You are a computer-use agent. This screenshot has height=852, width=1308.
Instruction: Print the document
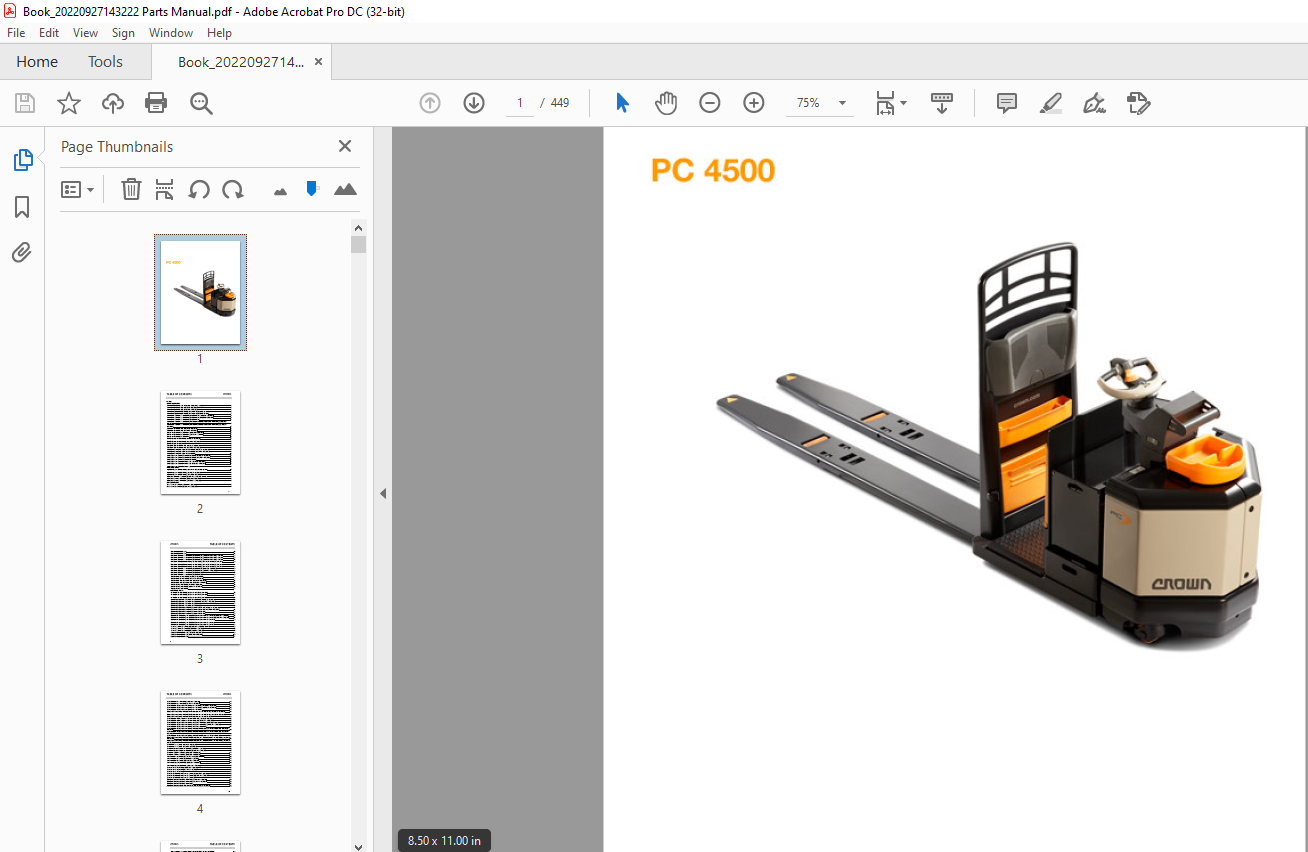(156, 103)
